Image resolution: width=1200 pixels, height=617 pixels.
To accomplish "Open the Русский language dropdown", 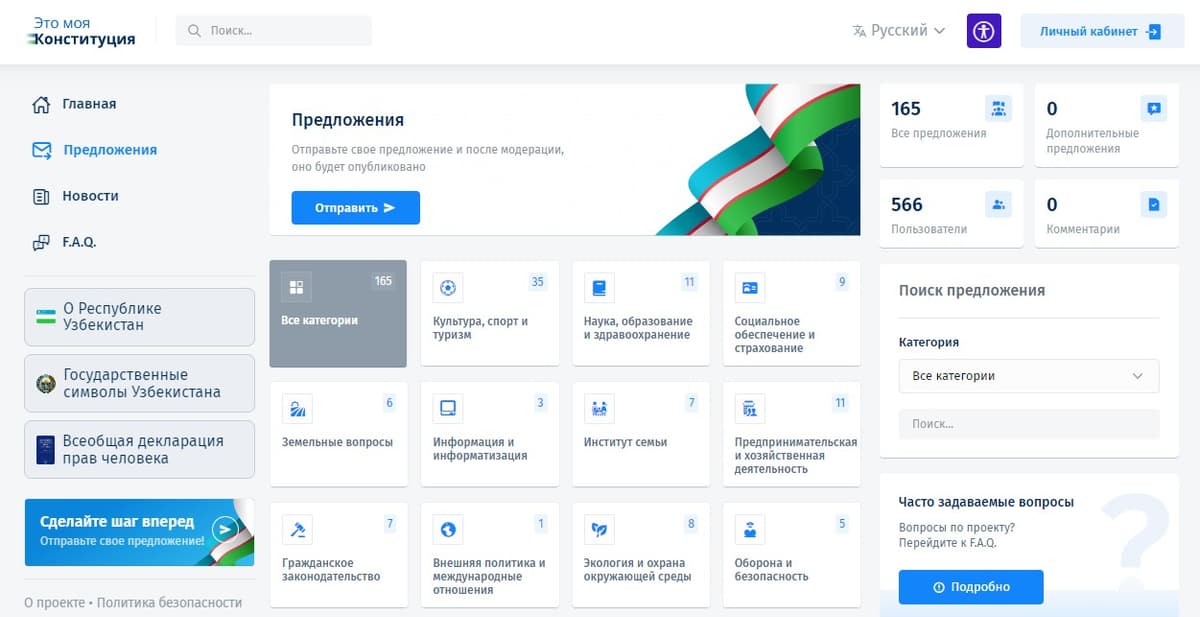I will 898,31.
